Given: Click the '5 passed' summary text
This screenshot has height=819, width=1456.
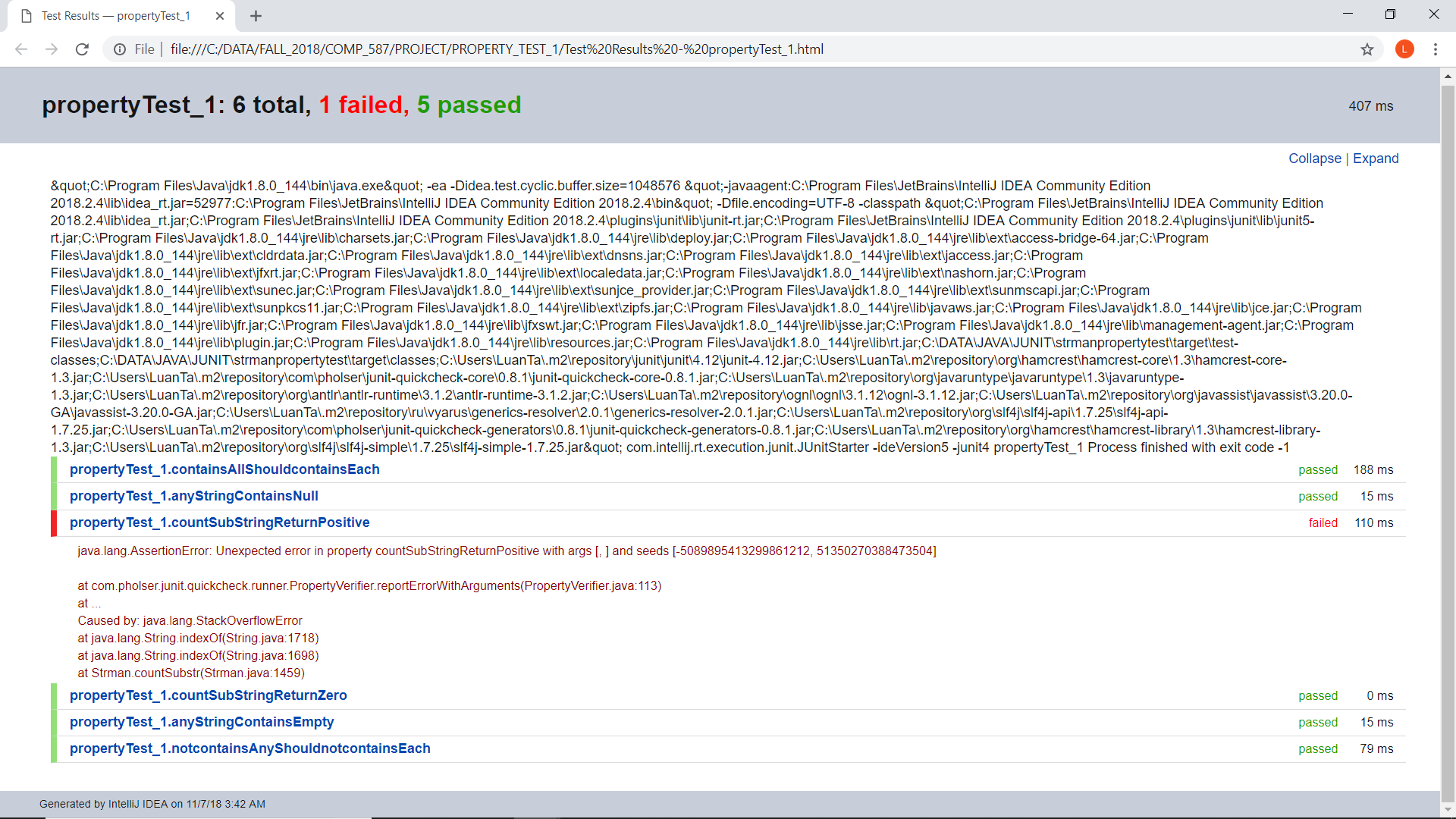Looking at the screenshot, I should pyautogui.click(x=469, y=105).
